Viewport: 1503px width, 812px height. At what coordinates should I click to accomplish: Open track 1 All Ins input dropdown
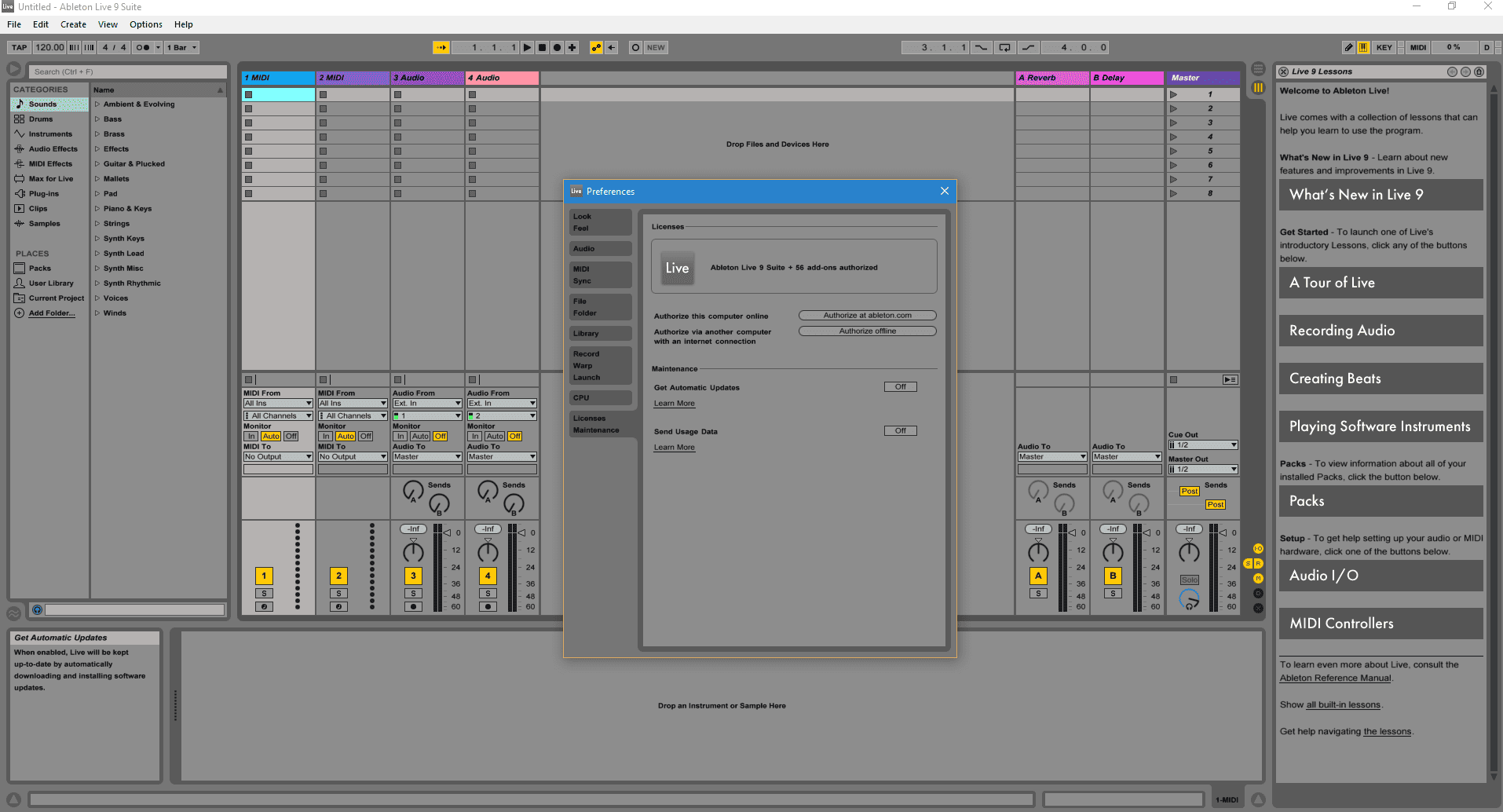(278, 404)
